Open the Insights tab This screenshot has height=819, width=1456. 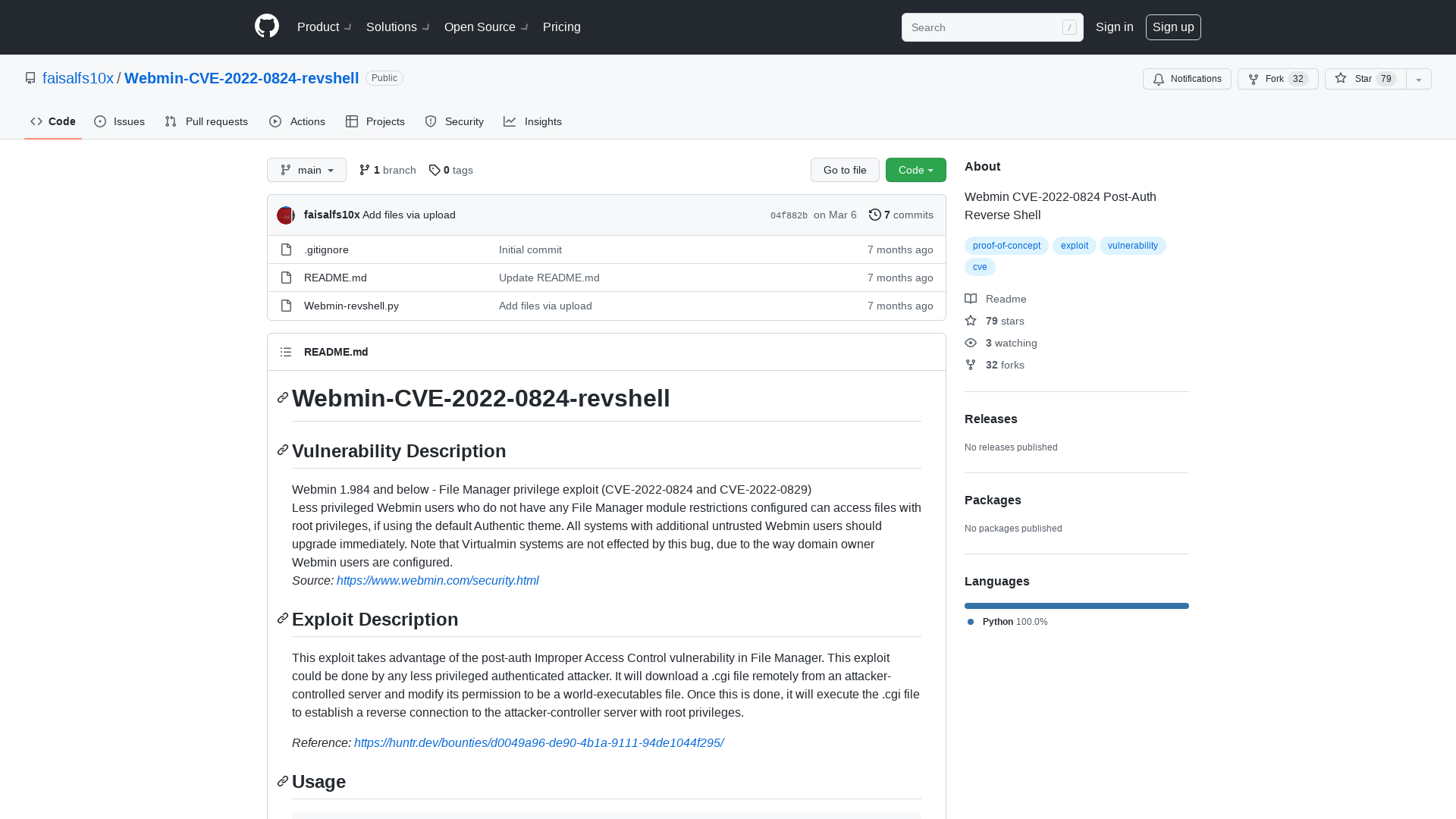533,121
